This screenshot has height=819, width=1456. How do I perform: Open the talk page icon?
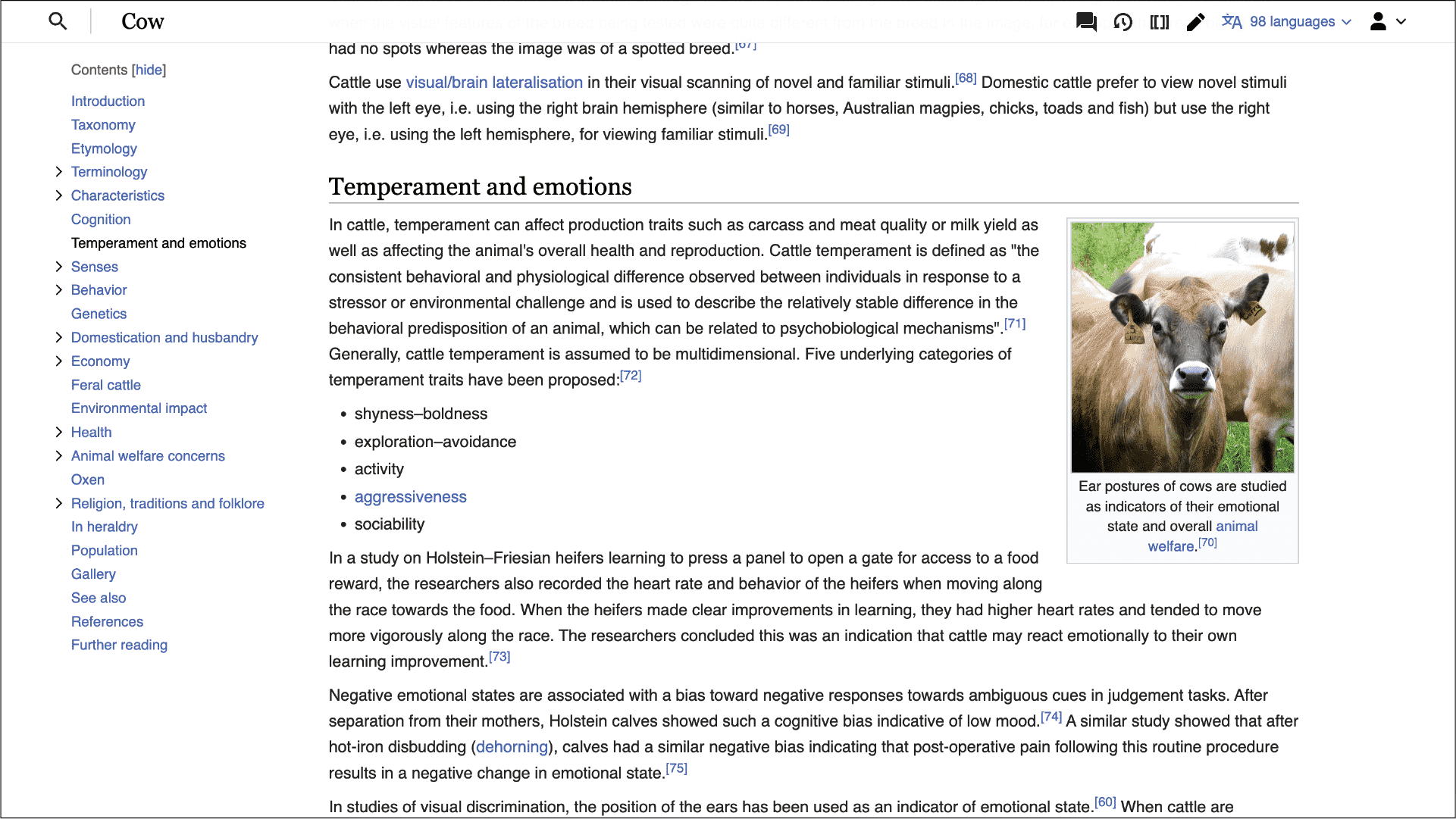pos(1086,21)
